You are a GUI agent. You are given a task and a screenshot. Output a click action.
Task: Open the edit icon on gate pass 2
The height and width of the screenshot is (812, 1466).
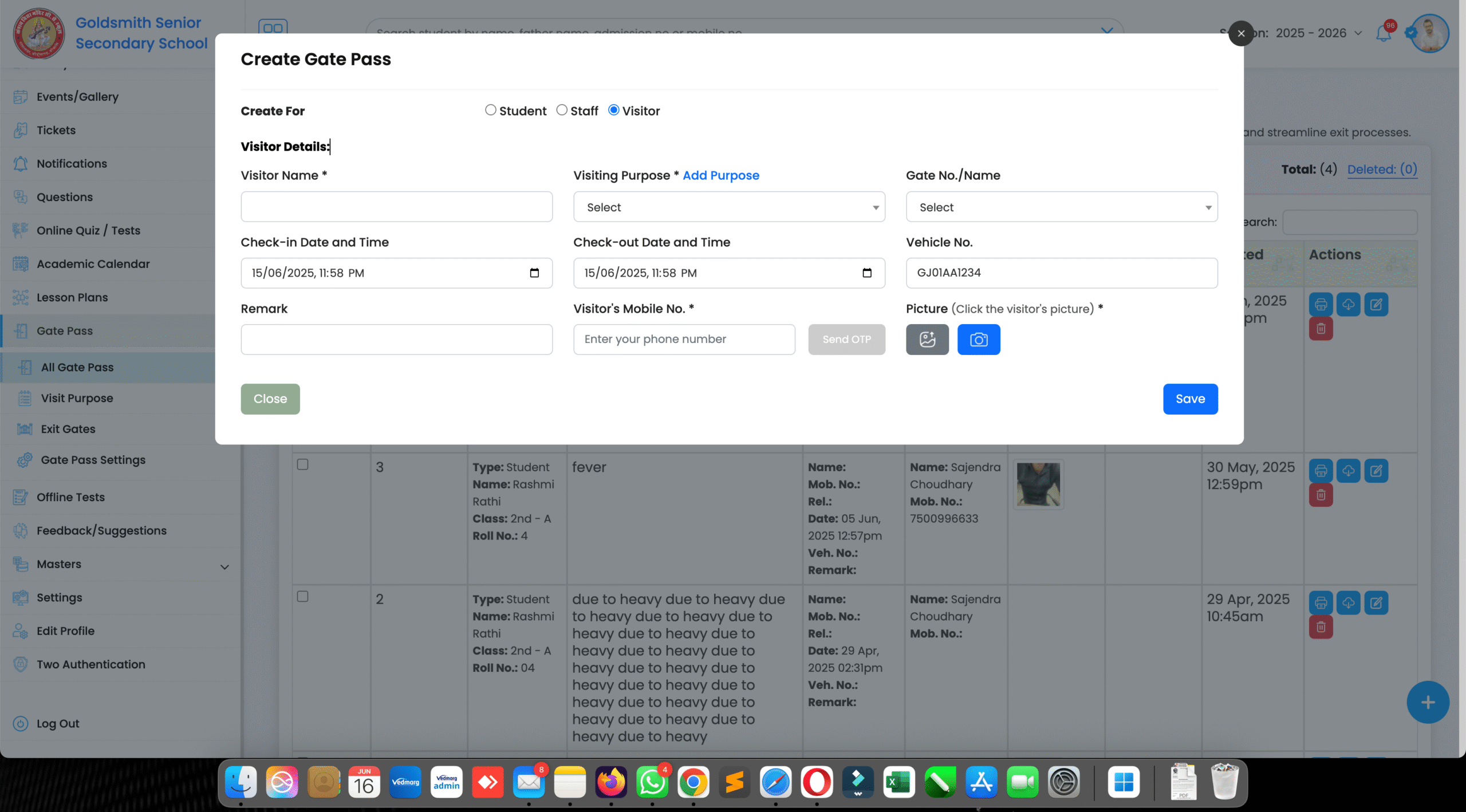(1378, 602)
